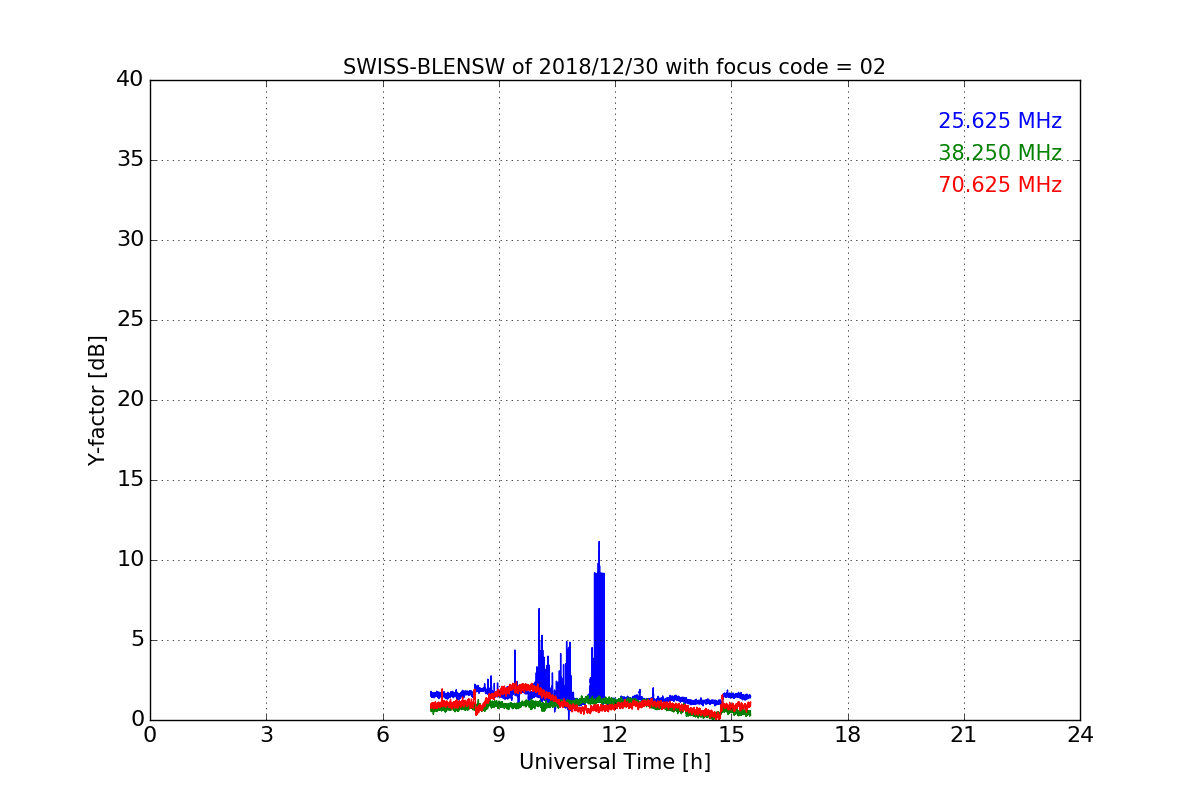
Task: Click the y-axis tick label 20
Action: (x=130, y=400)
